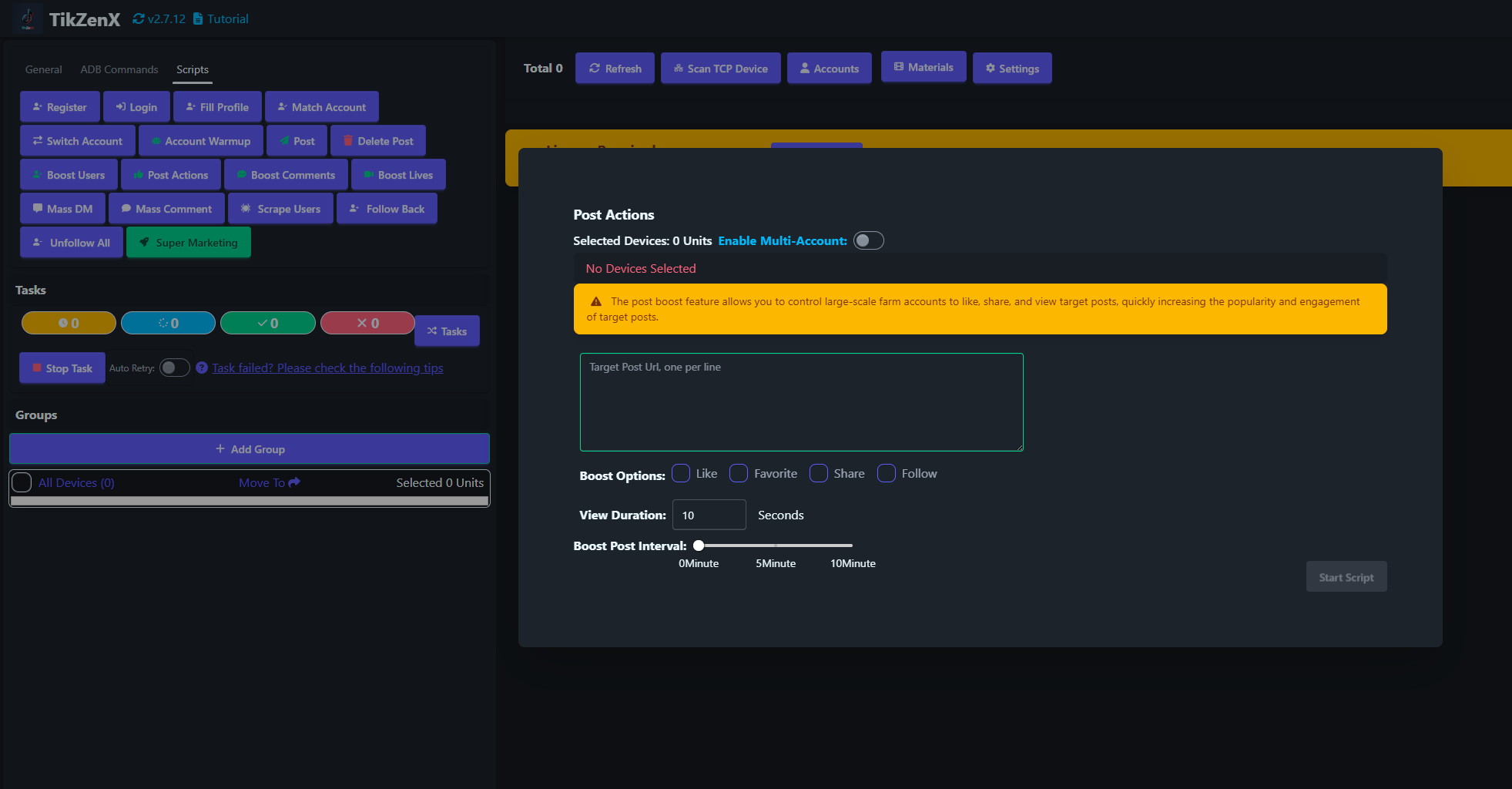1512x789 pixels.
Task: Check the Follow boost option
Action: coord(887,473)
